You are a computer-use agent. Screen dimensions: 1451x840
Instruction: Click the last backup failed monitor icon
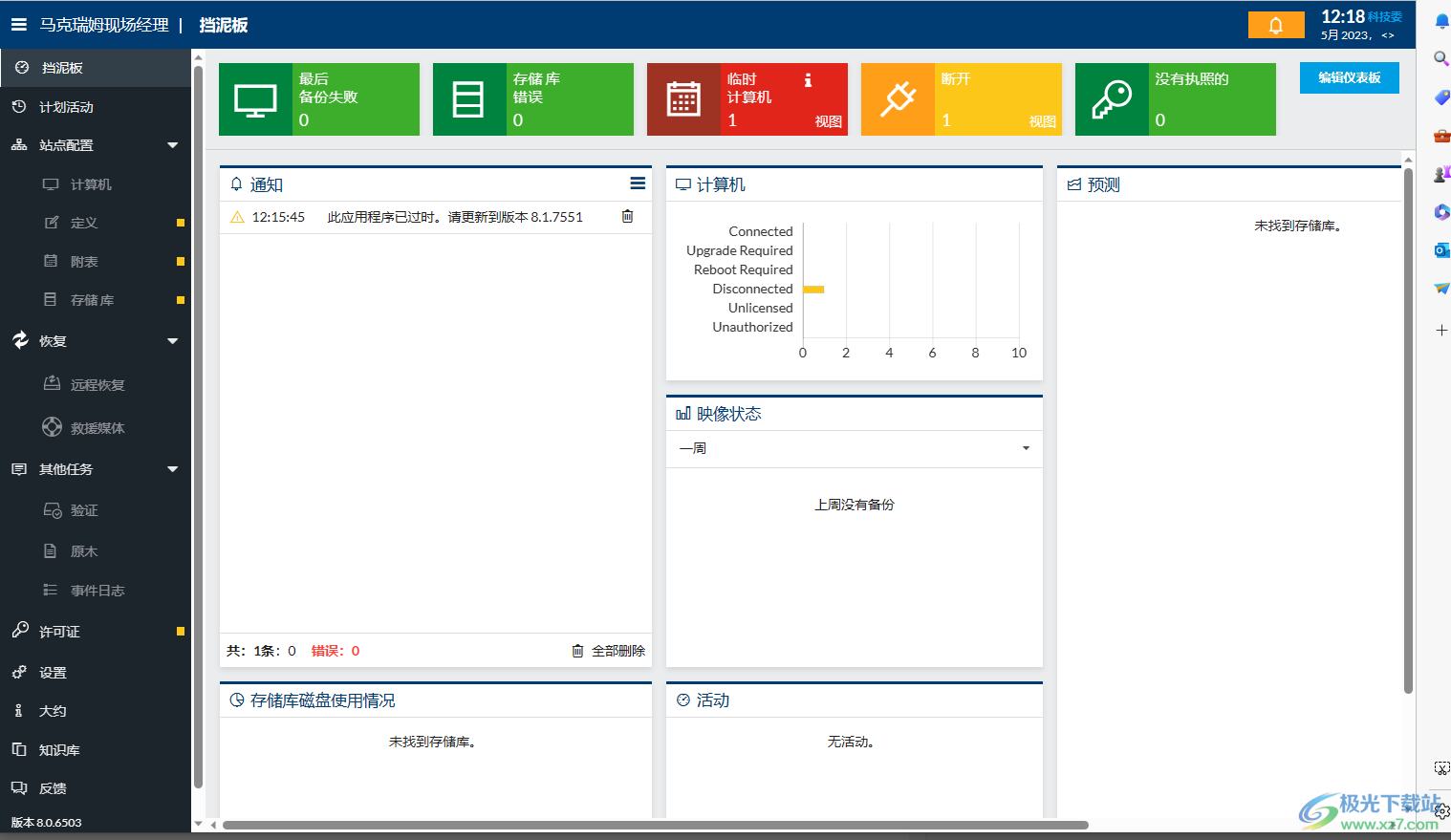point(255,99)
